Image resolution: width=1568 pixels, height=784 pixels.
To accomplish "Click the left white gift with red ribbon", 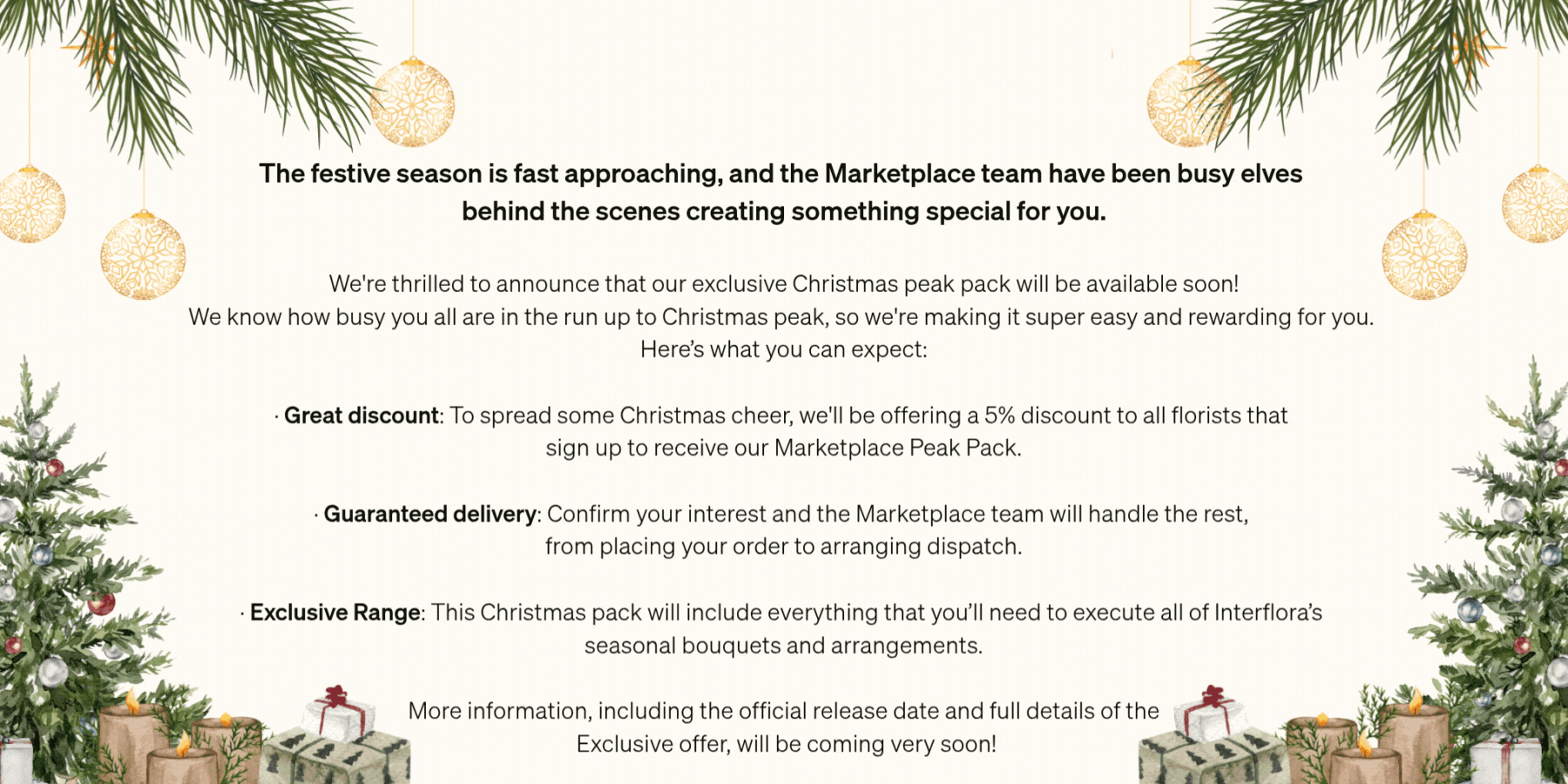I will click(x=340, y=714).
